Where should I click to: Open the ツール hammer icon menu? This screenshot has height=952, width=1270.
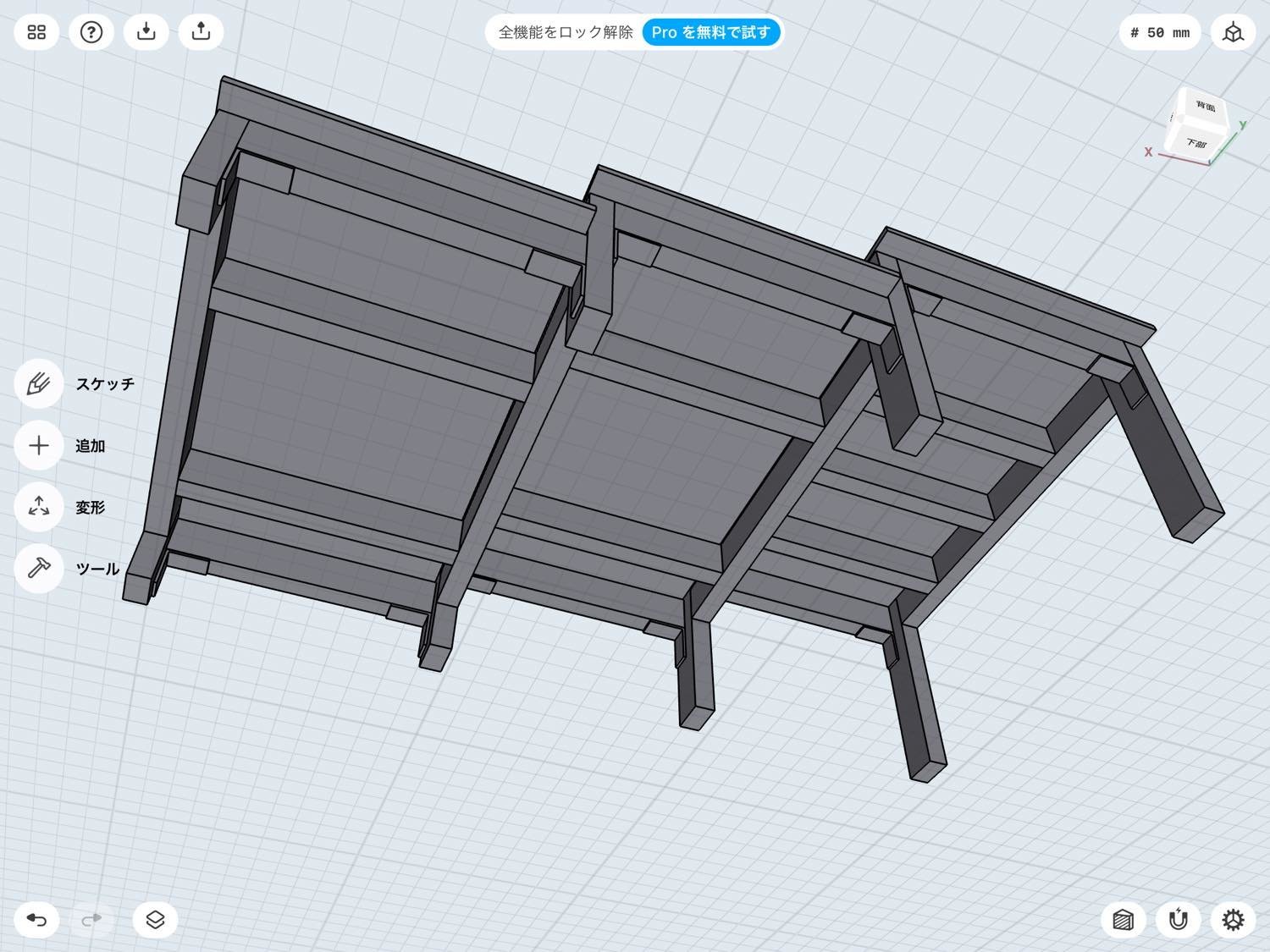click(x=39, y=569)
